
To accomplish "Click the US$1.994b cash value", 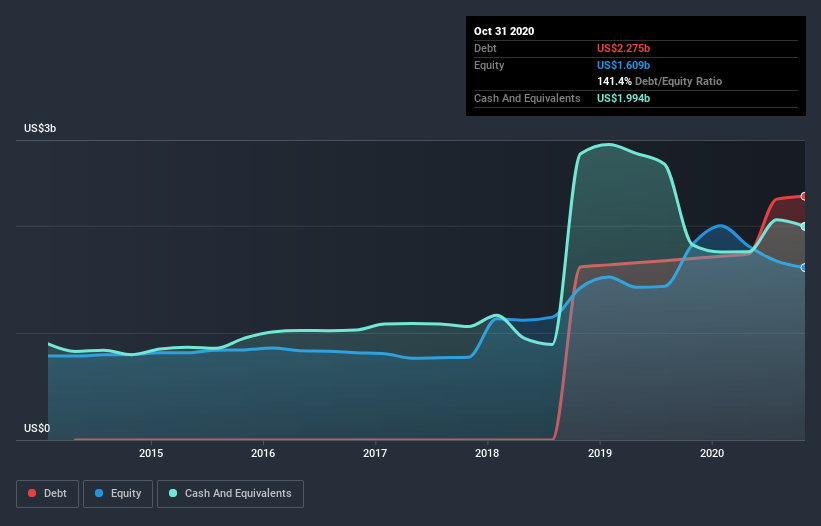I will click(x=623, y=98).
